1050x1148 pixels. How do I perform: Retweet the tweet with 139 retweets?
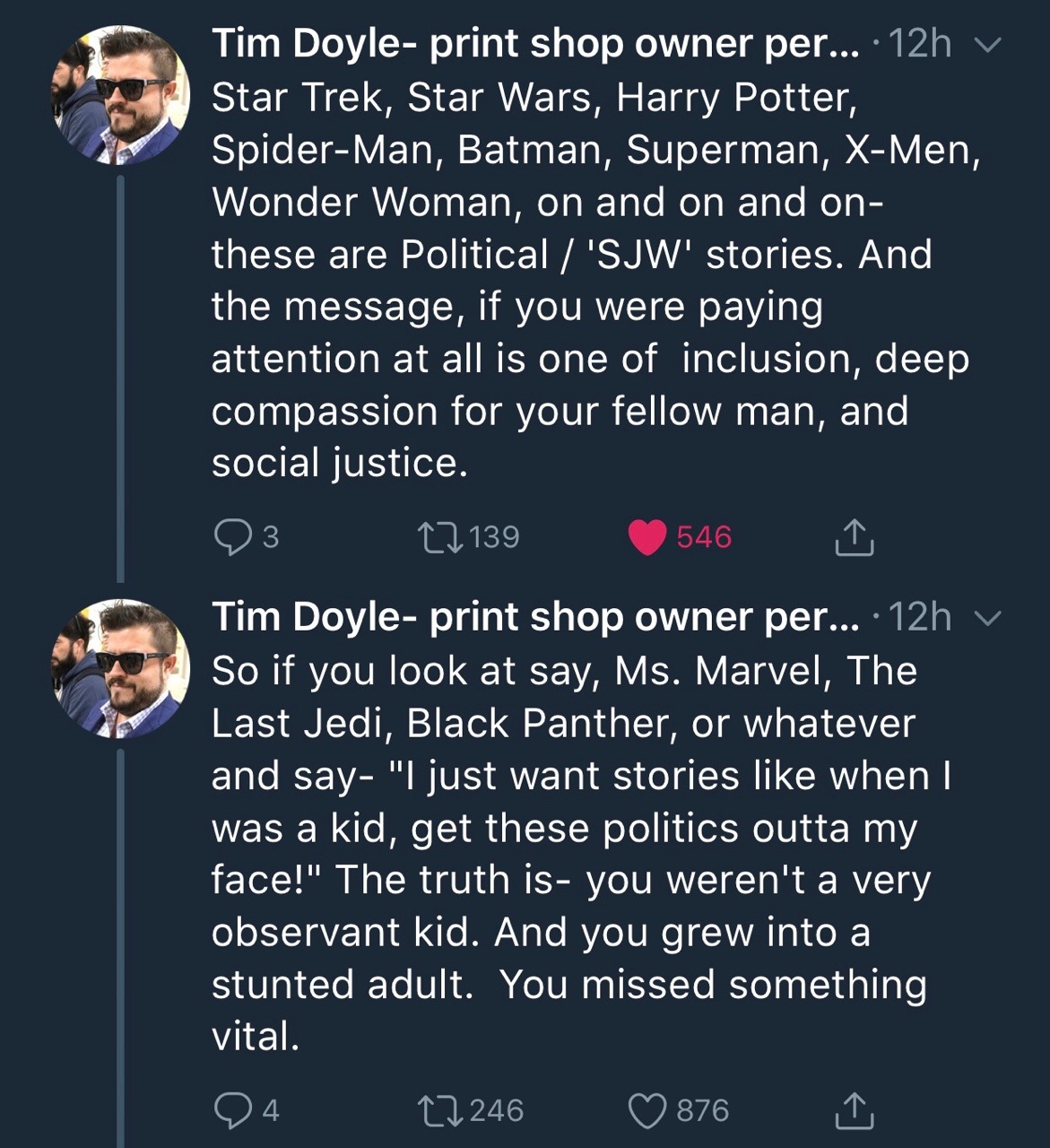tap(440, 536)
